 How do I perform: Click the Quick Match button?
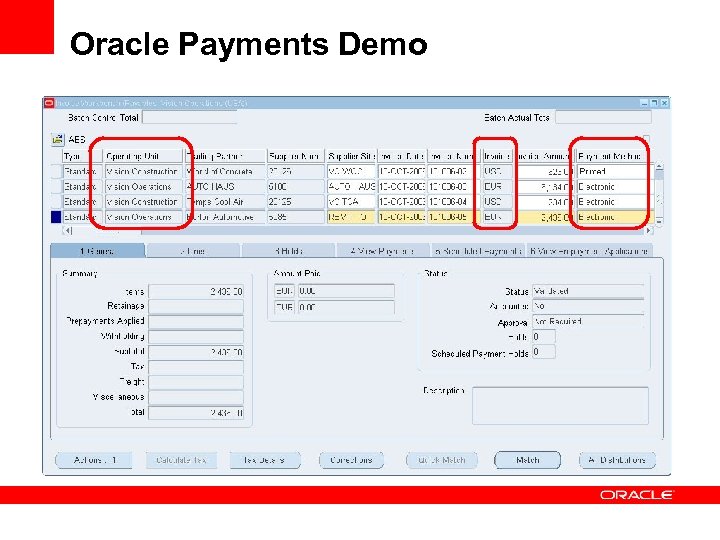(x=442, y=460)
